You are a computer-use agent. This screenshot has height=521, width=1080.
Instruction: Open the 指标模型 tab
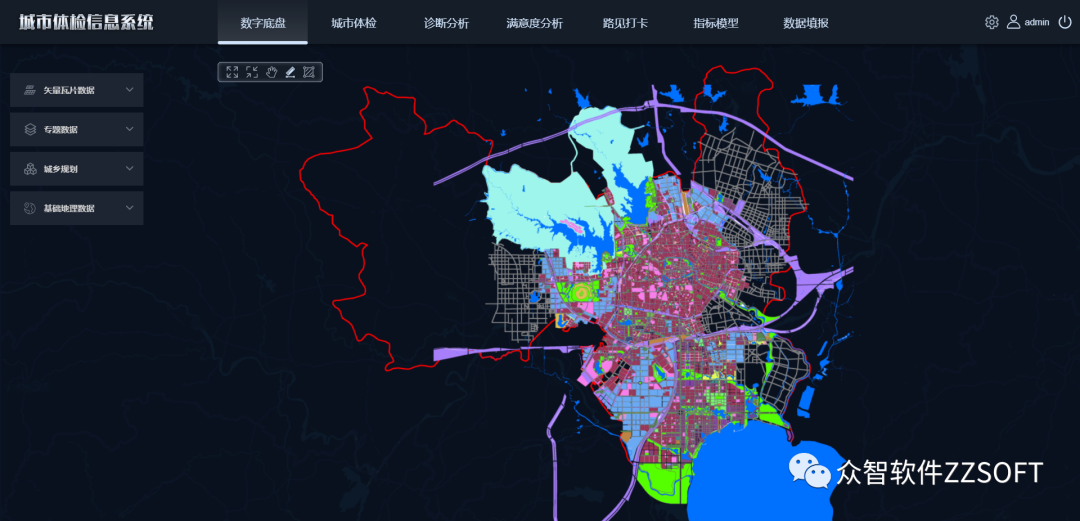click(716, 23)
